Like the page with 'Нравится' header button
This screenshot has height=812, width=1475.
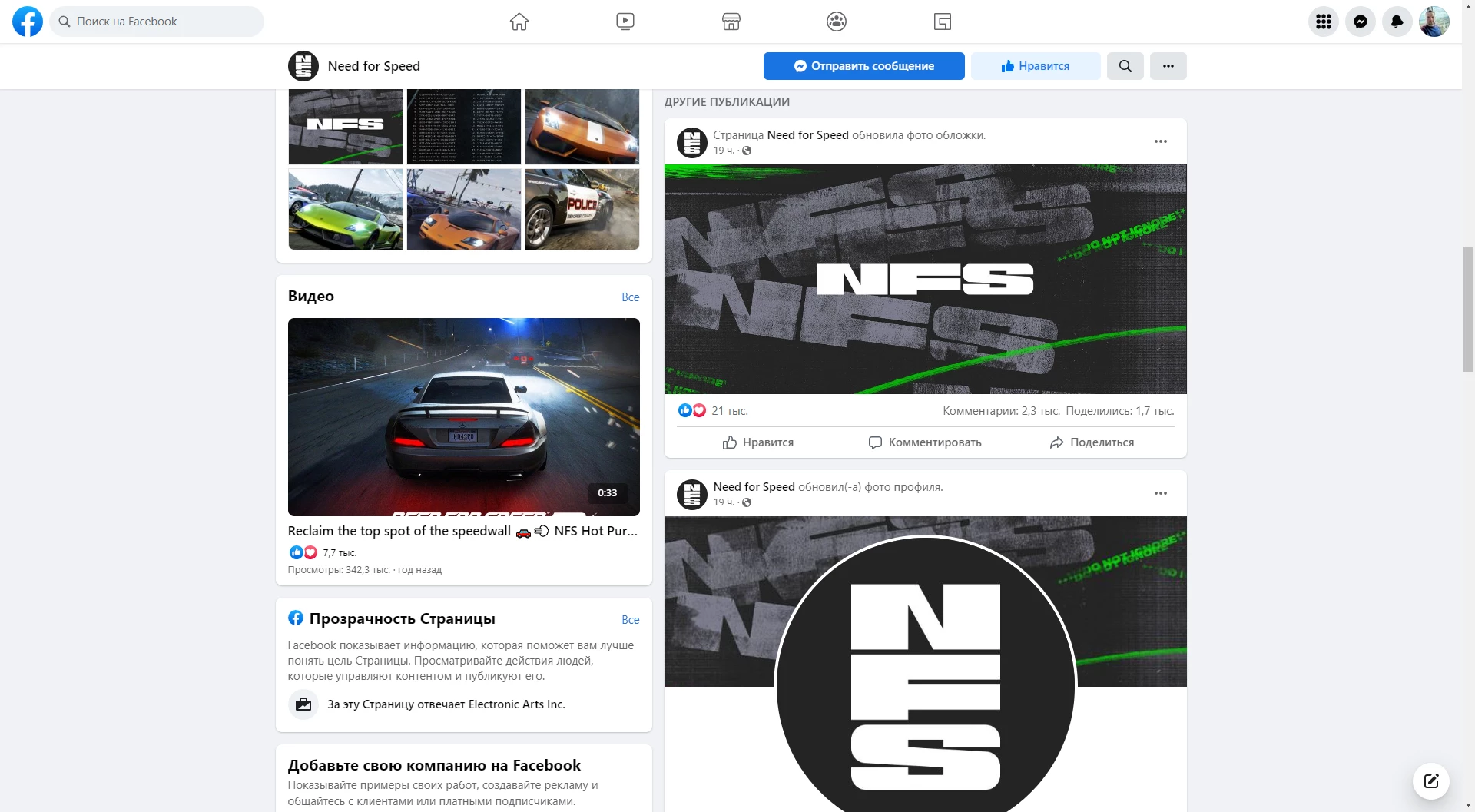(x=1036, y=66)
